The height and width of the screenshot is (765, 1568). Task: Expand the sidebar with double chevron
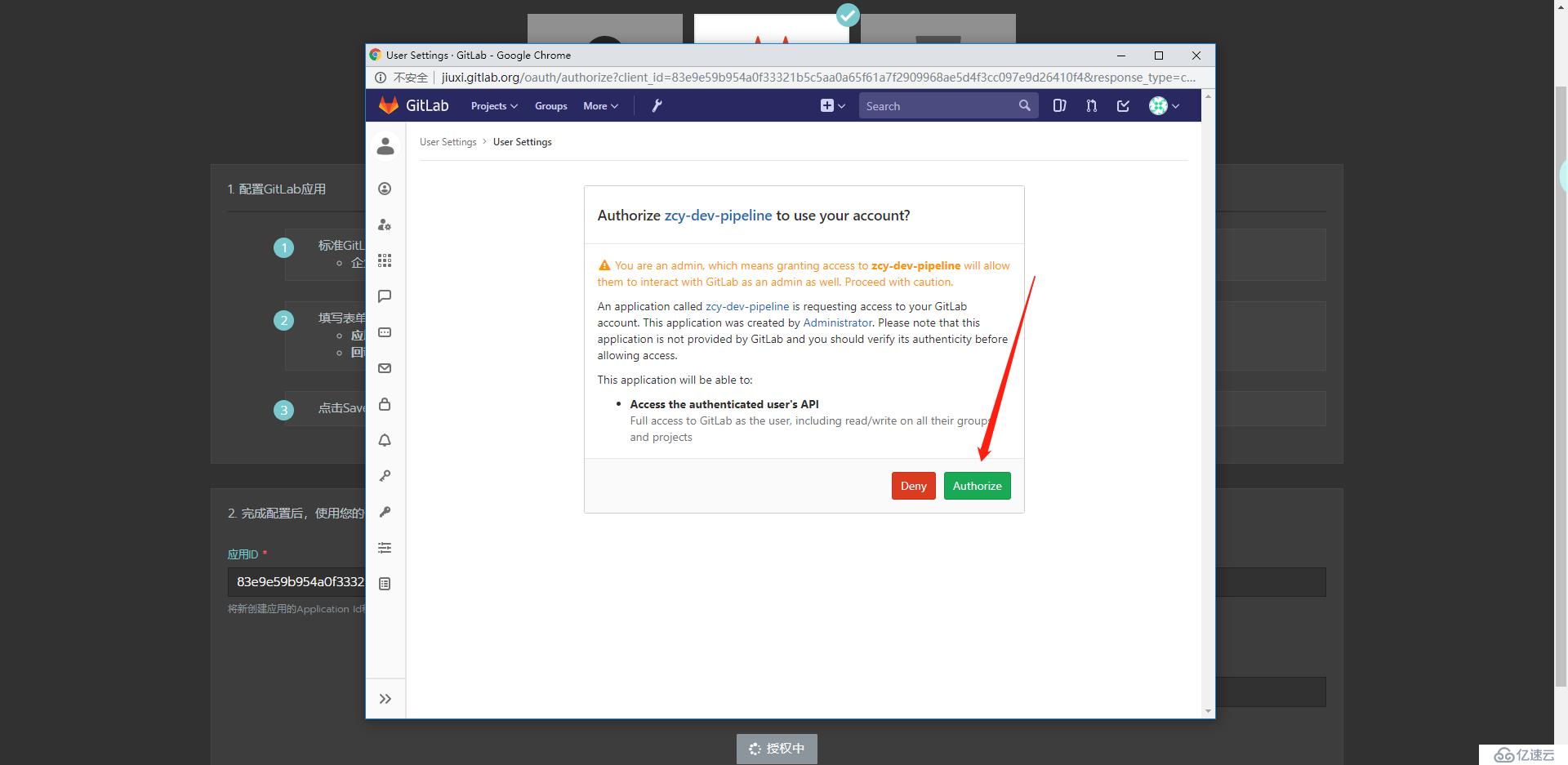coord(385,699)
